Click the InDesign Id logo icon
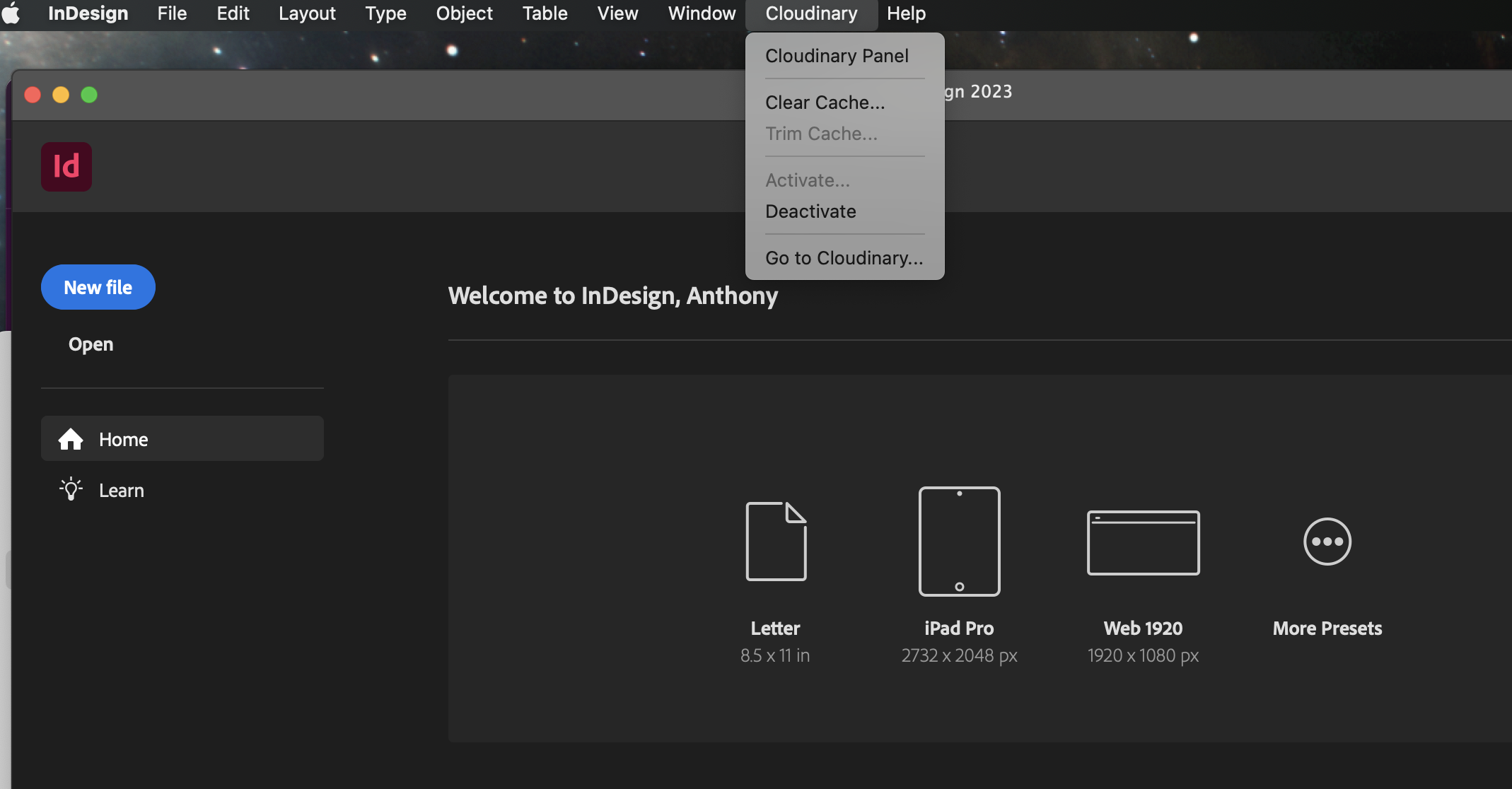 (66, 167)
